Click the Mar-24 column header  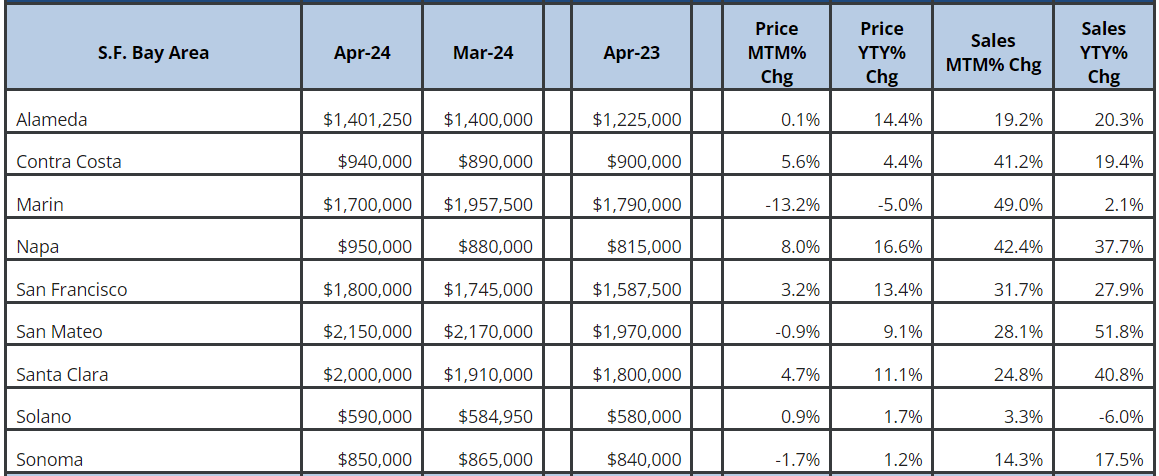pyautogui.click(x=483, y=52)
